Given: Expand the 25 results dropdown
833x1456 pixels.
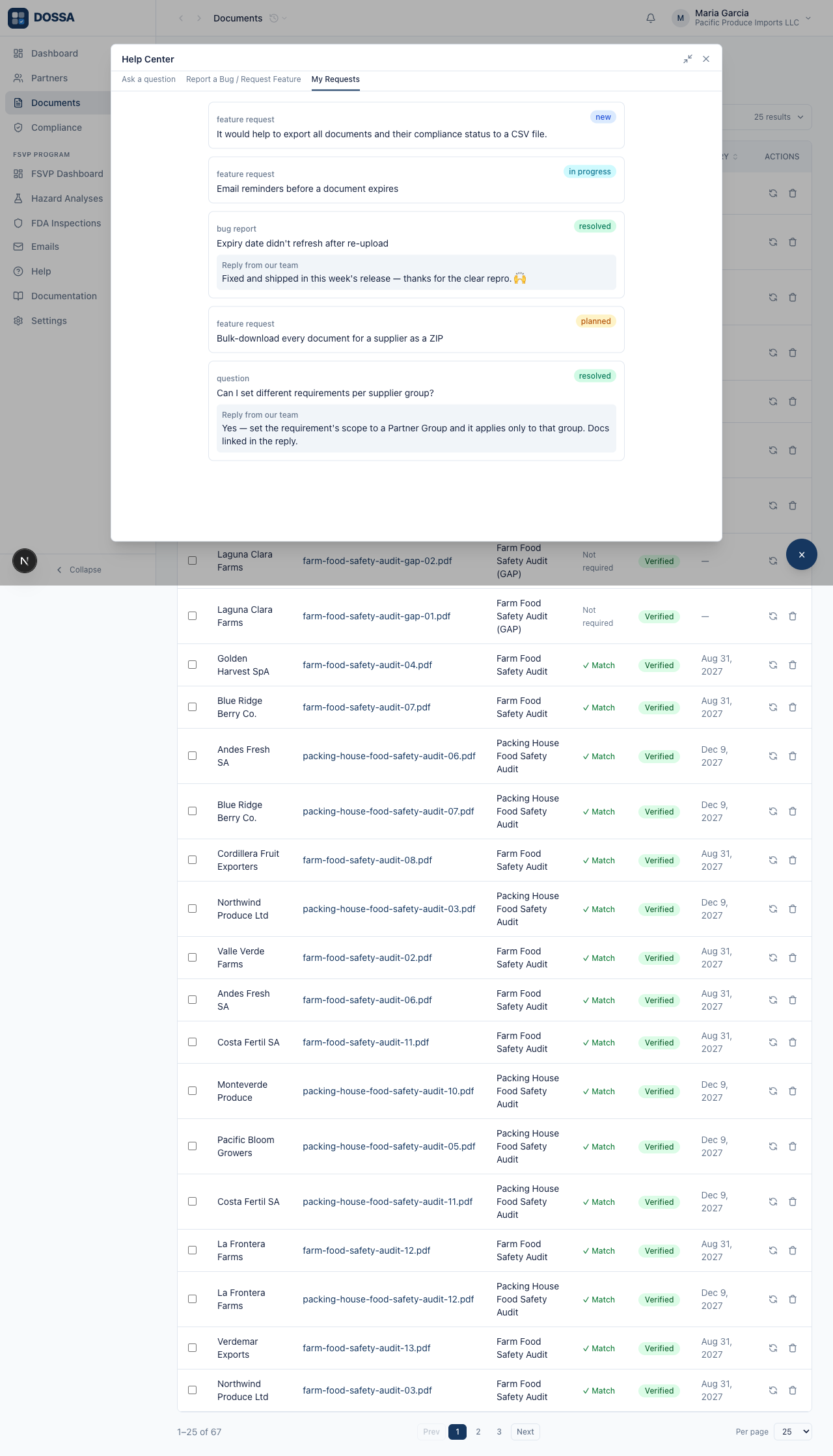Looking at the screenshot, I should tap(778, 117).
